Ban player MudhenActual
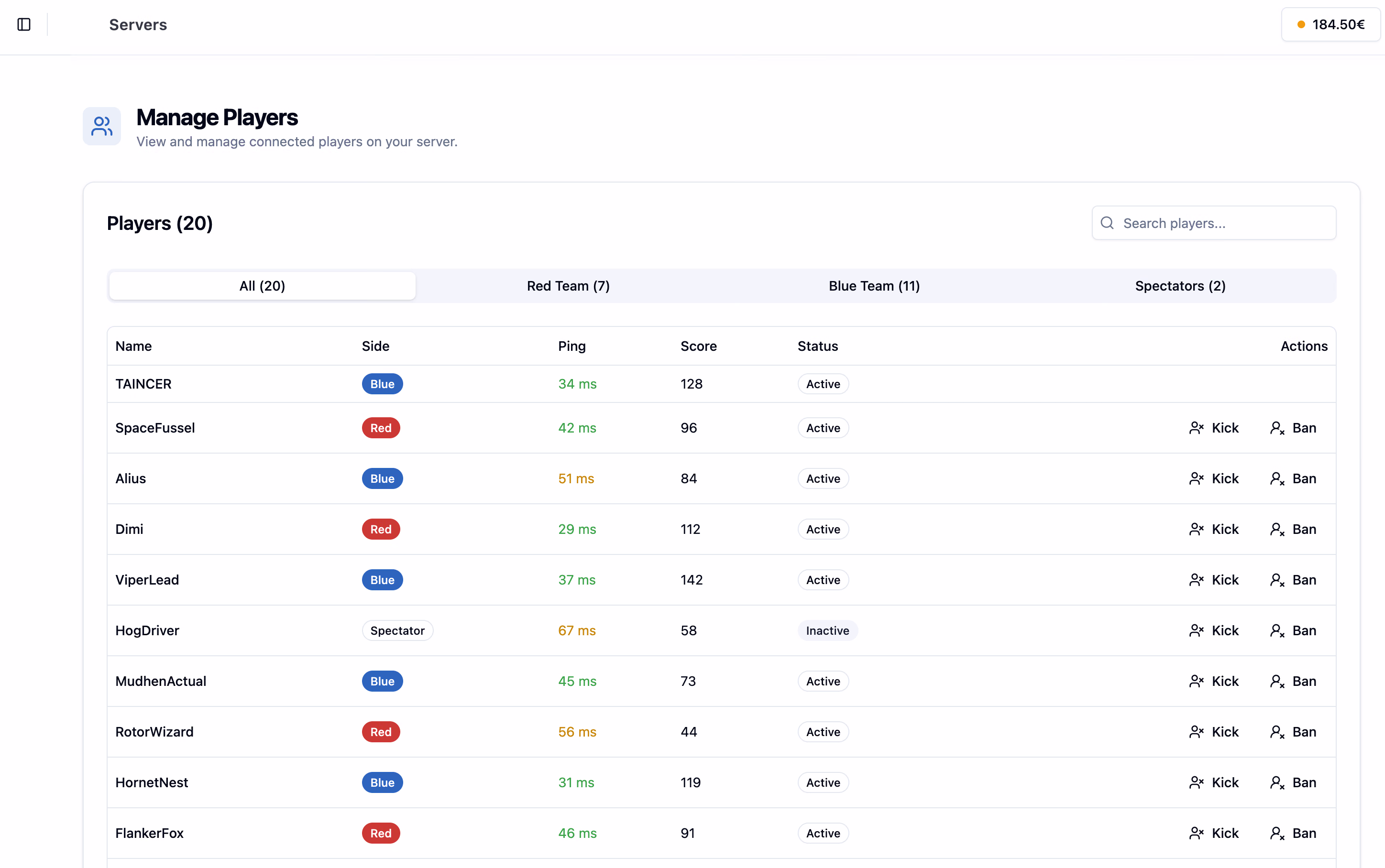This screenshot has width=1385, height=868. click(1293, 682)
